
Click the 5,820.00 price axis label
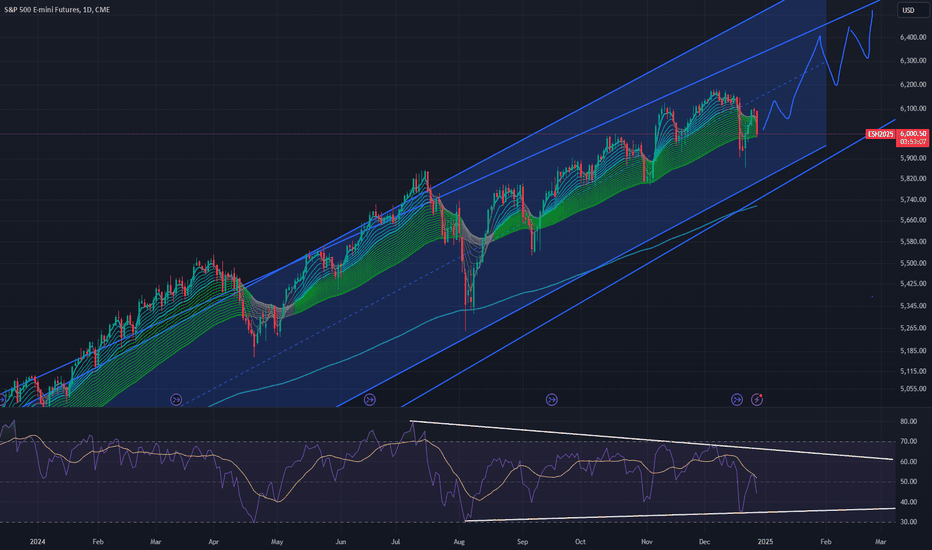913,178
